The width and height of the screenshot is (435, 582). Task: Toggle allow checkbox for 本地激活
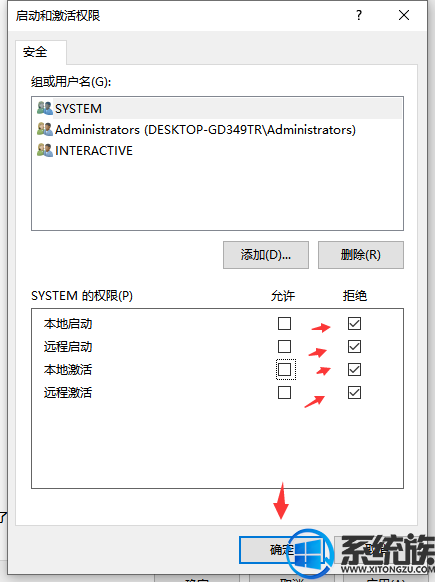coord(284,370)
